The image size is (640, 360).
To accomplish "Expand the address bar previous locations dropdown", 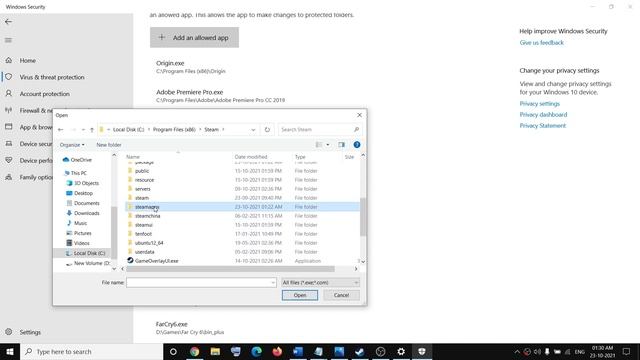I will pos(253,130).
